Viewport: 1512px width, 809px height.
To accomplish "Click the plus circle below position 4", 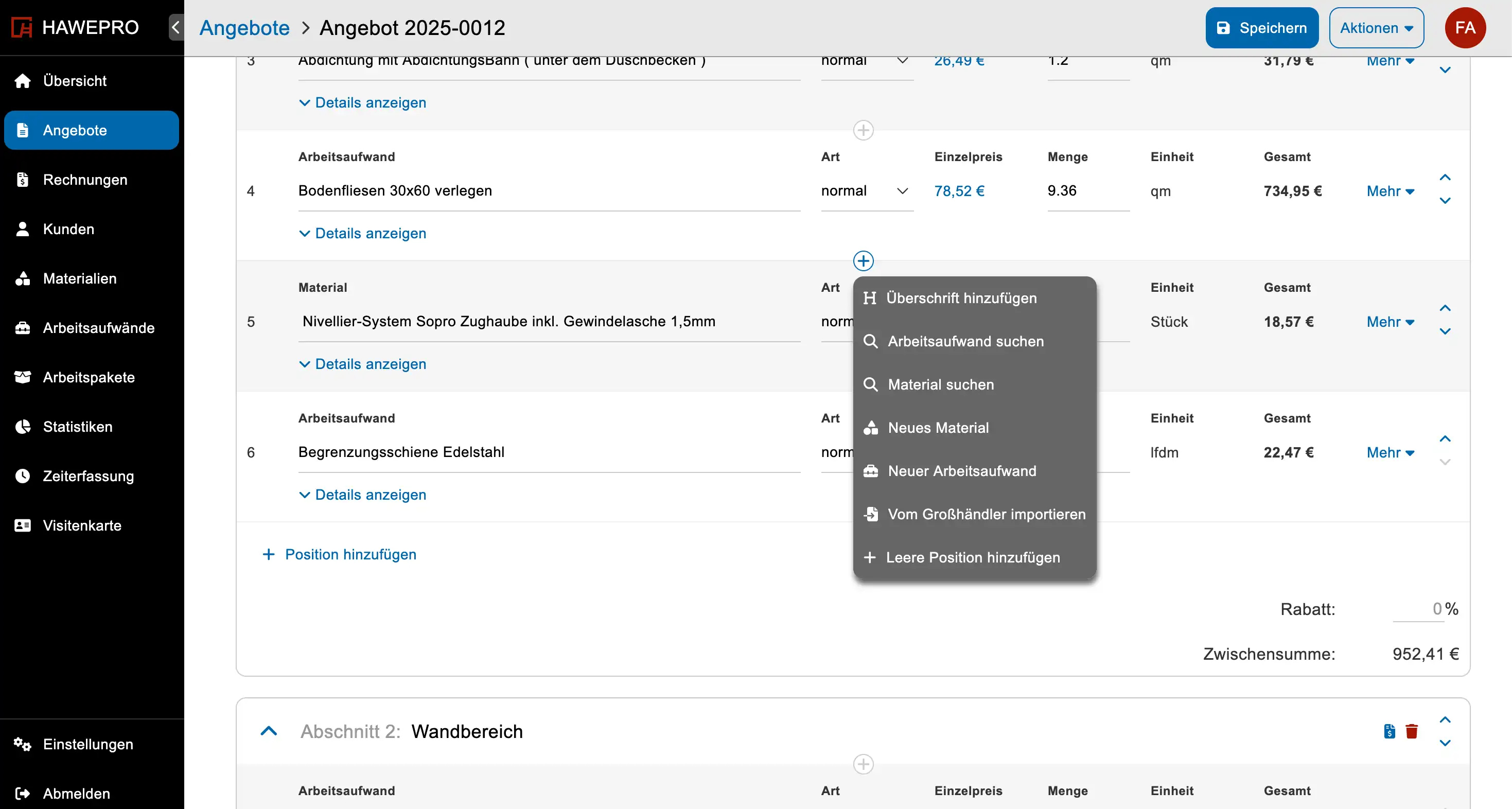I will coord(864,261).
